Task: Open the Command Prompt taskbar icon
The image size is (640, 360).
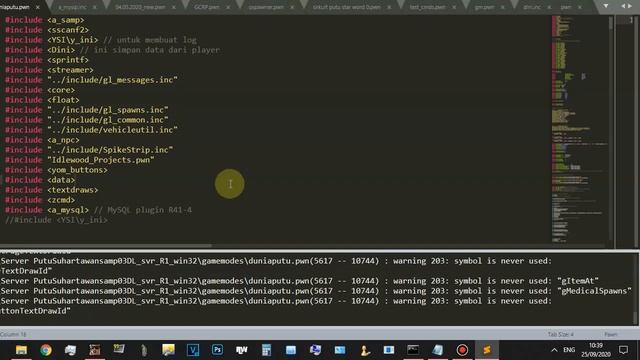Action: (x=413, y=350)
